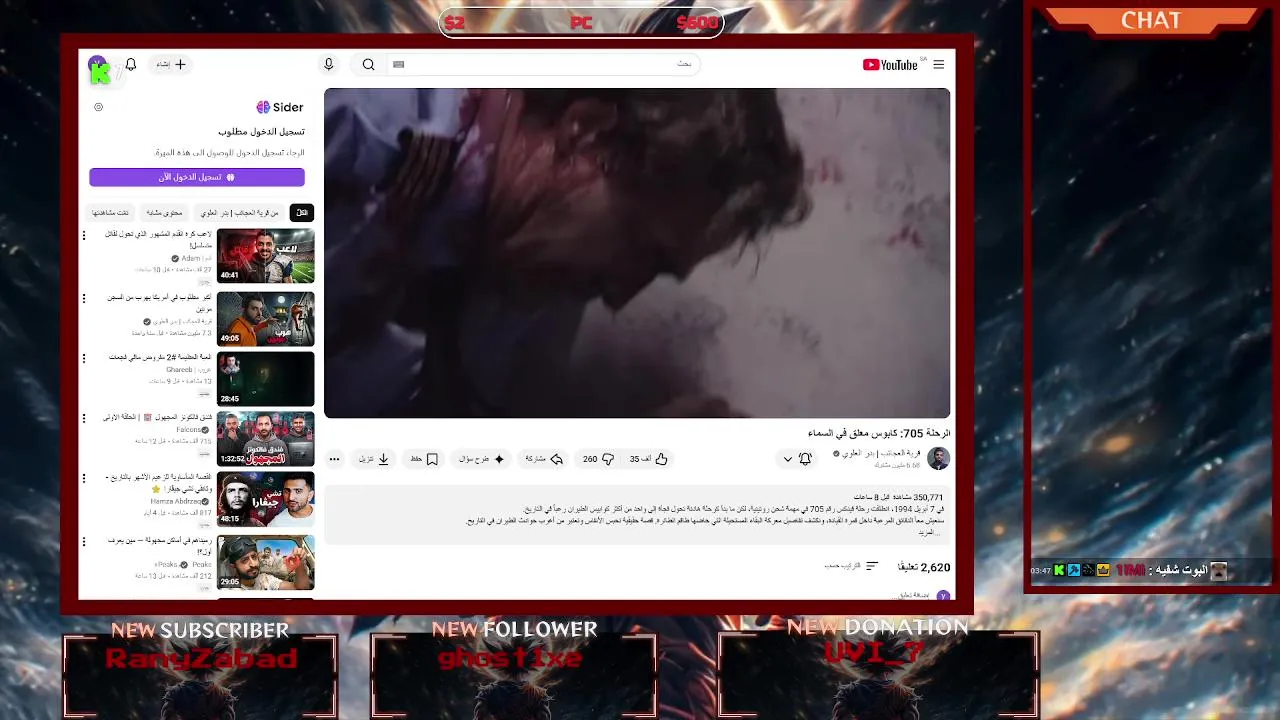Open the 40:41 suggested video thumbnail
This screenshot has width=1280, height=720.
[x=265, y=256]
